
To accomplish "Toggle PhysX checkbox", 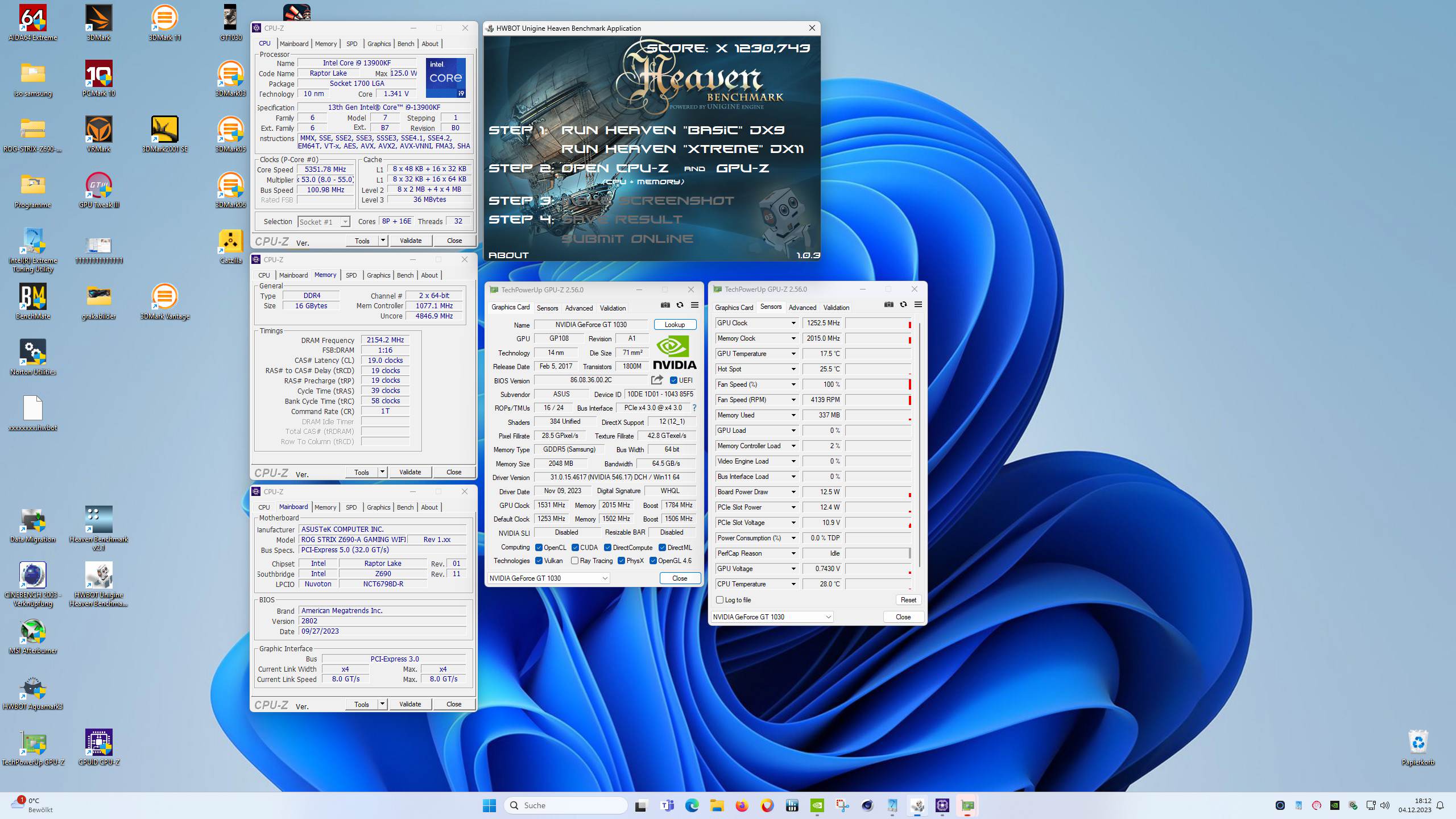I will 621,561.
